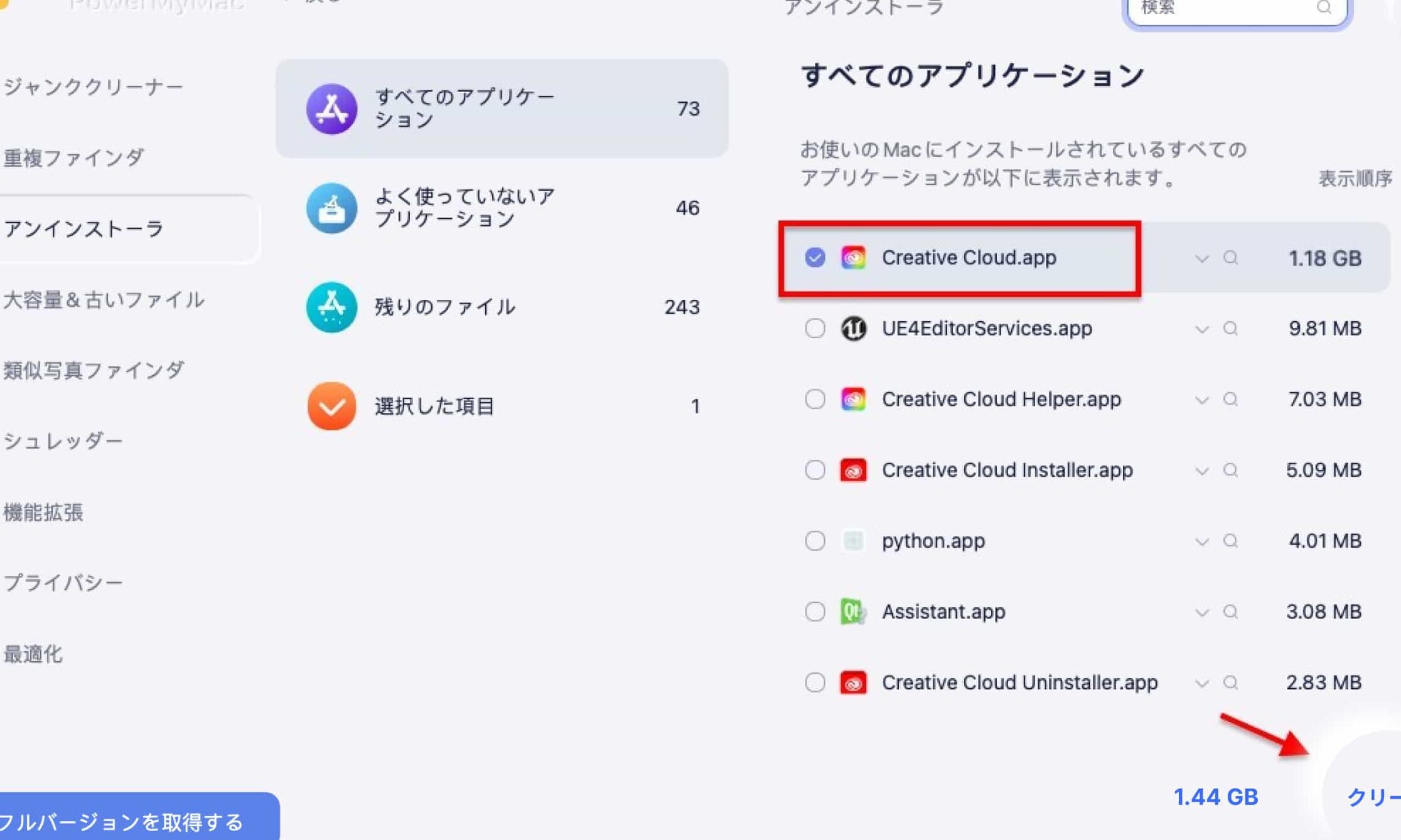Click the 1.44 GB total size text
The width and height of the screenshot is (1401, 840).
1216,797
